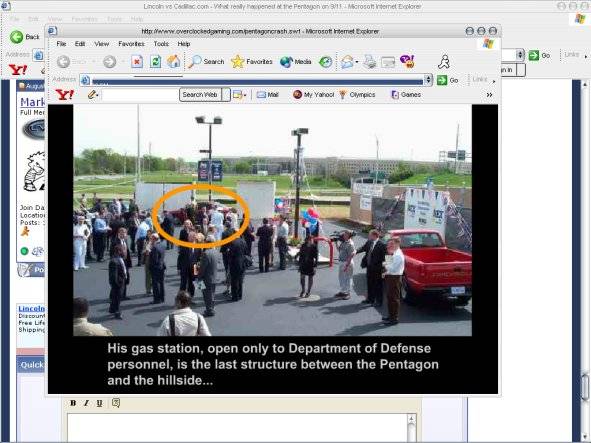Click the Refresh page icon

(x=155, y=61)
